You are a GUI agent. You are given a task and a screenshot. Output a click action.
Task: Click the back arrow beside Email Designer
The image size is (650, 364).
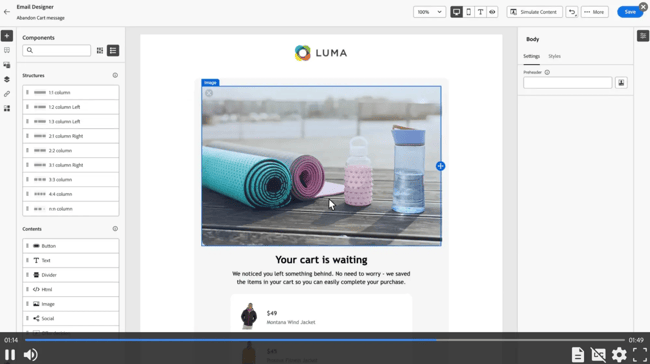7,12
